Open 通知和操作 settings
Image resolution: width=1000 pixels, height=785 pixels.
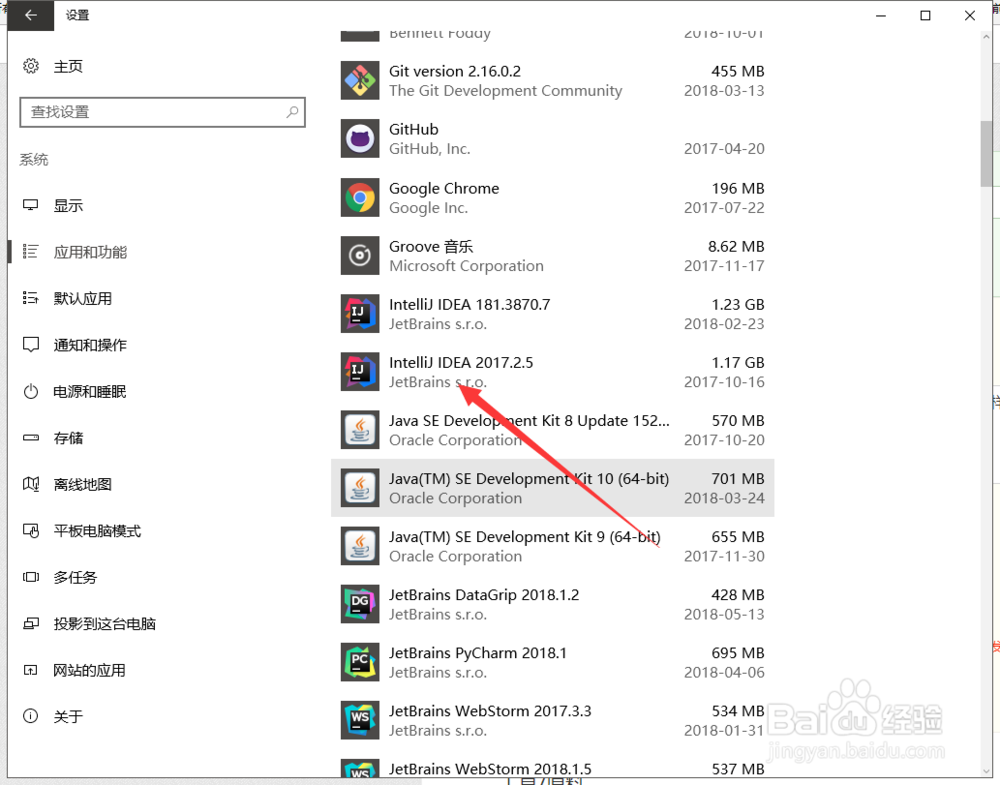[90, 345]
